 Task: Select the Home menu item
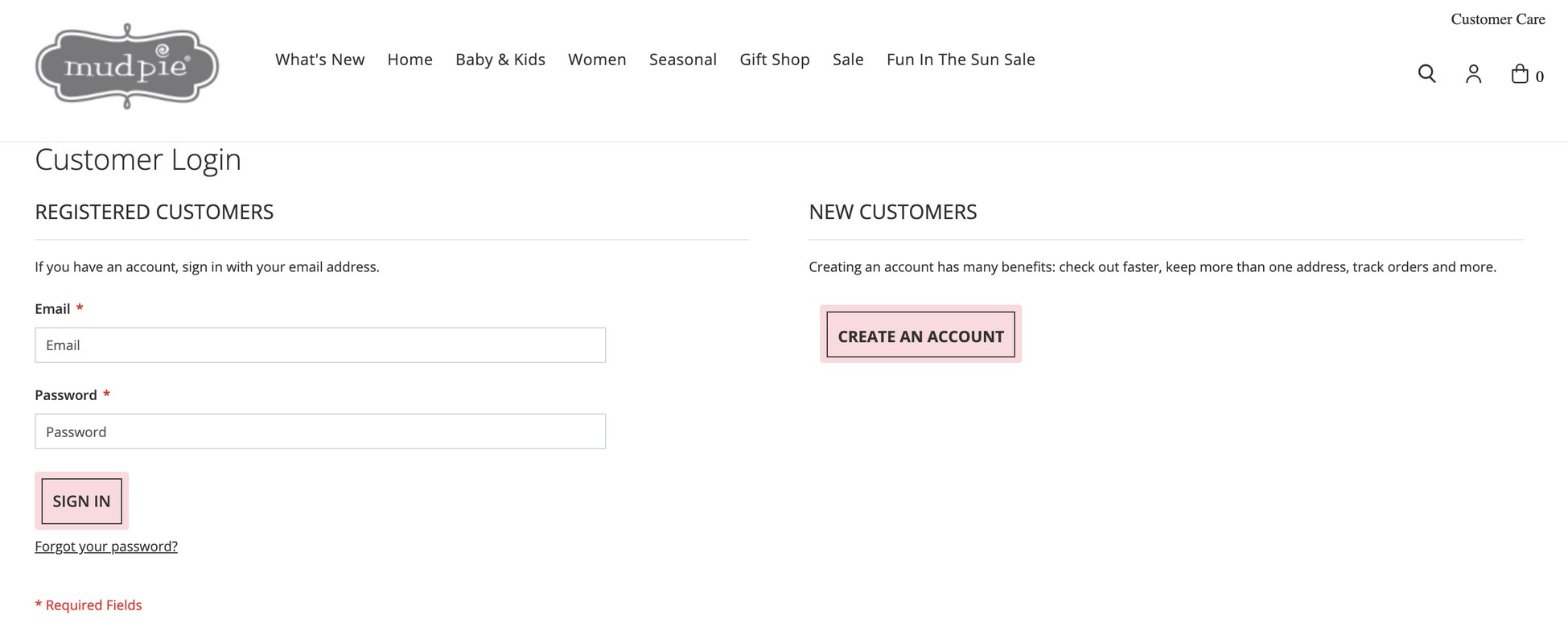coord(410,60)
